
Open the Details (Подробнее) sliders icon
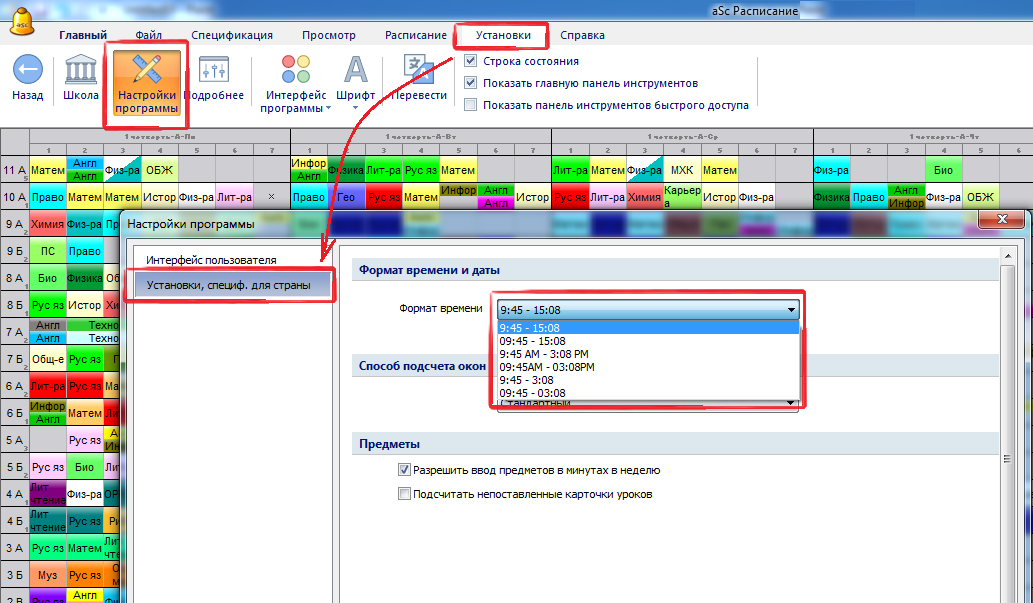coord(214,70)
